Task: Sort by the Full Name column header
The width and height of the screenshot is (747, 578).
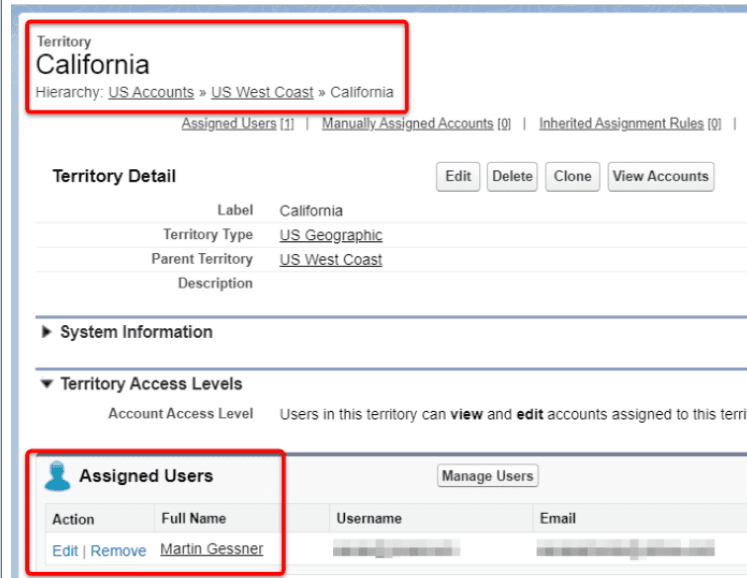Action: coord(193,518)
